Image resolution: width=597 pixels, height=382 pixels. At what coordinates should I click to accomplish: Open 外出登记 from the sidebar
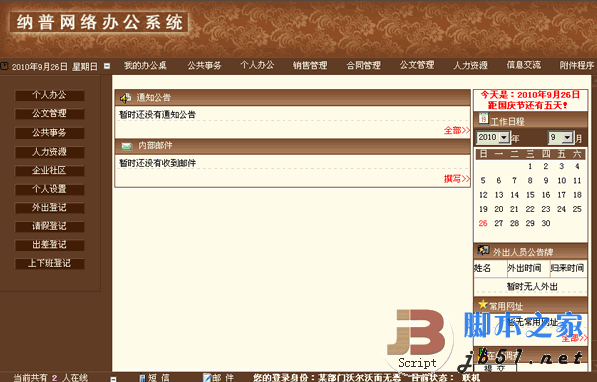tap(49, 208)
